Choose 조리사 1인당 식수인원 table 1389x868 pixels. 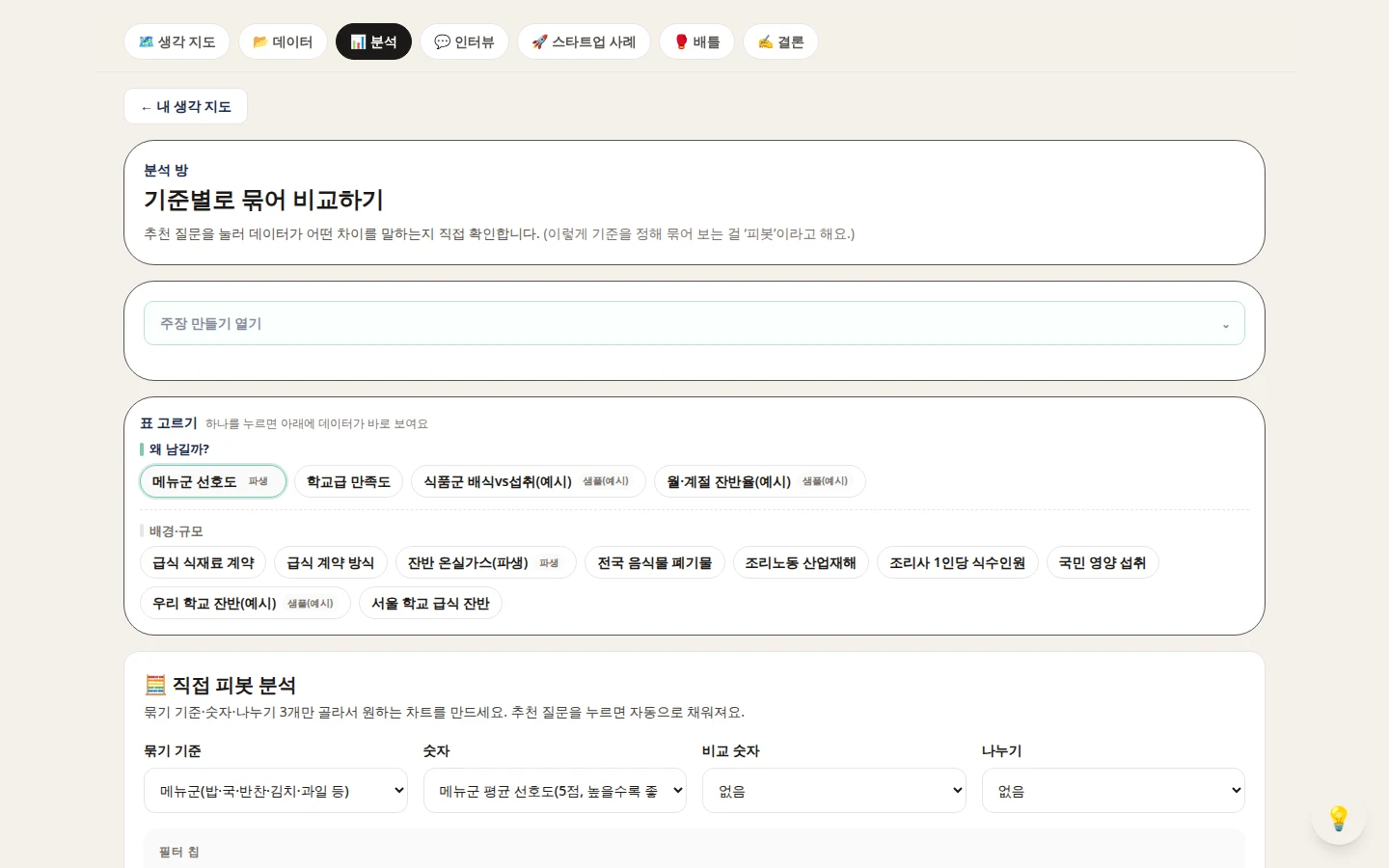957,562
